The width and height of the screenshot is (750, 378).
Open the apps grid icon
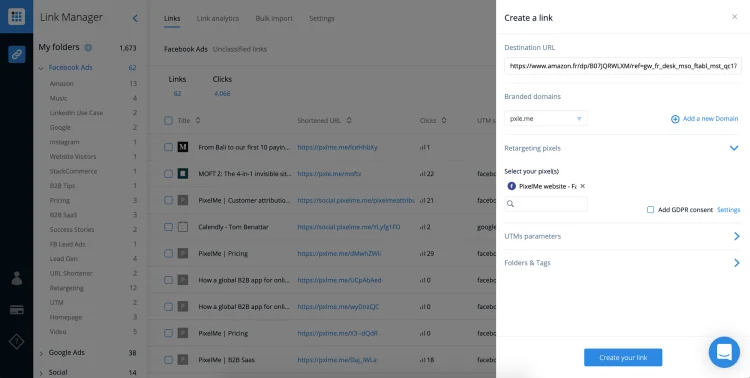[x=16, y=16]
